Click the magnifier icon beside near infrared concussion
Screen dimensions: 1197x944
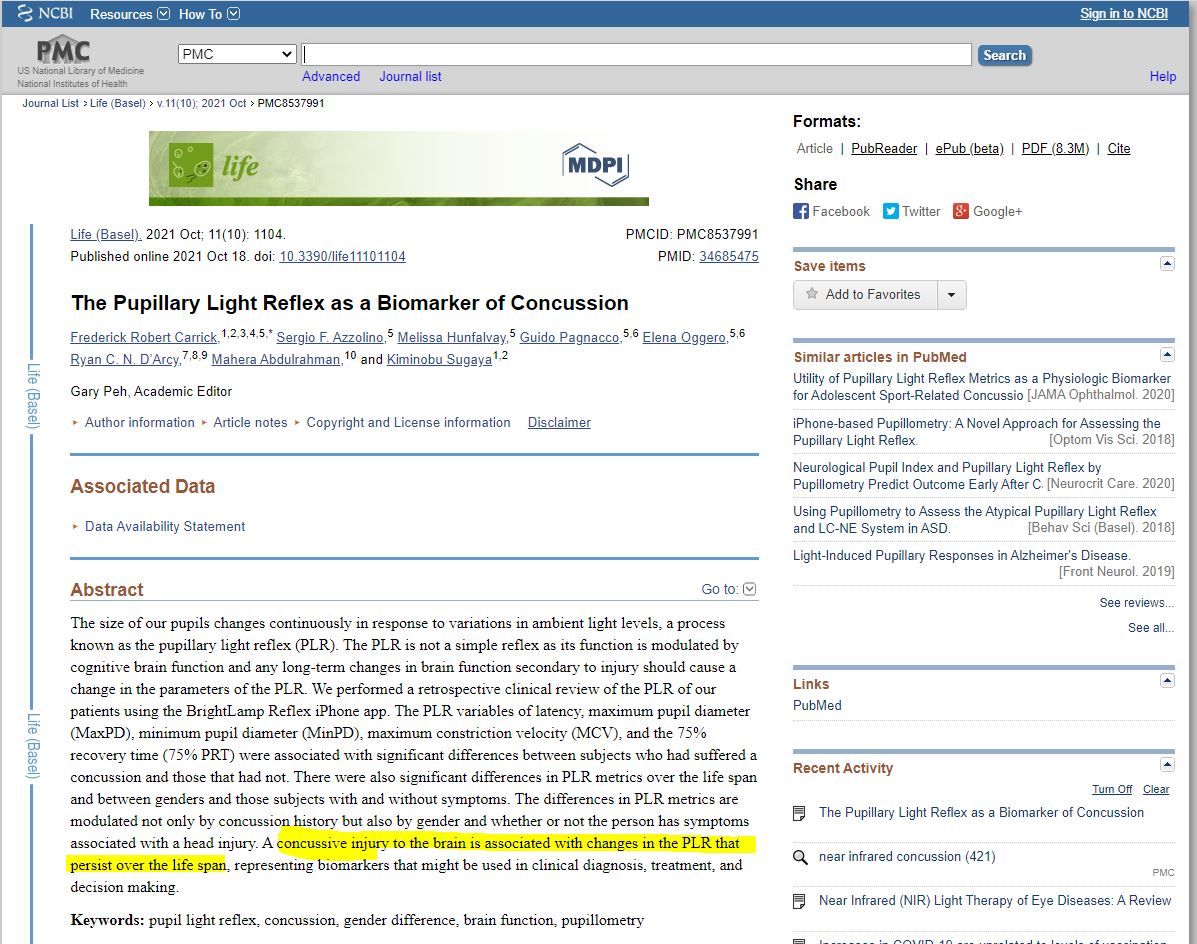(800, 857)
